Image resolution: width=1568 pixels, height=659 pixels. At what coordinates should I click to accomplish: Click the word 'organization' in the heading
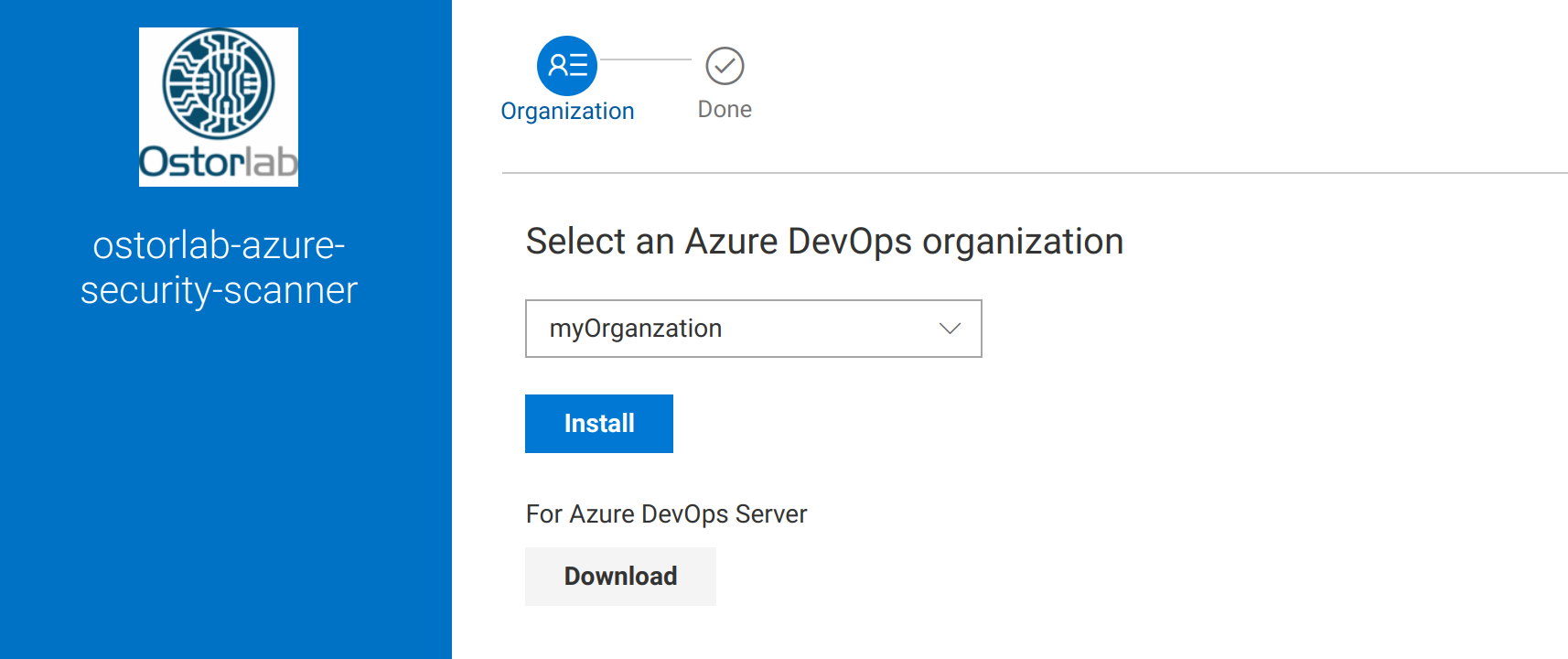(1022, 242)
